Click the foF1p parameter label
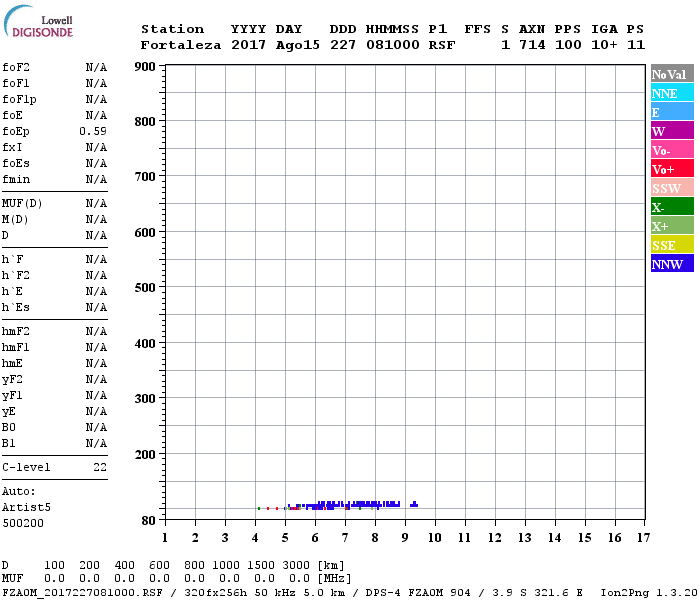This screenshot has width=700, height=600. click(19, 100)
